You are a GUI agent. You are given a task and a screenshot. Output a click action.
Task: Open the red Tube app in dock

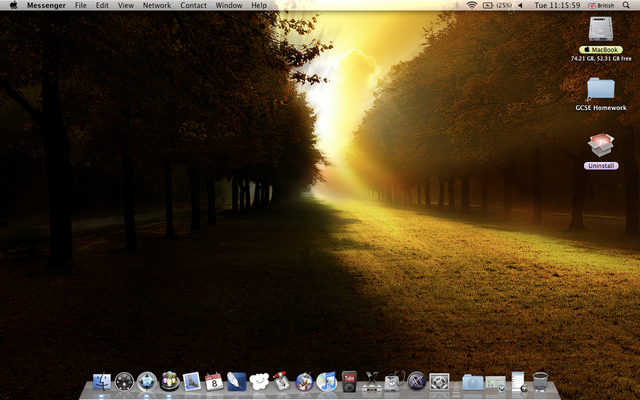pyautogui.click(x=349, y=381)
